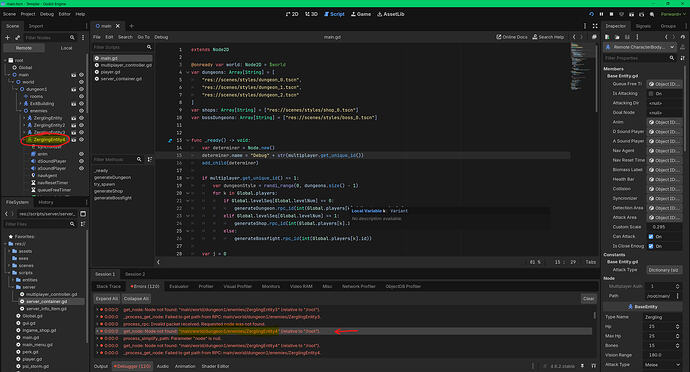Viewport: 690px width, 372px height.
Task: Click the Collapse All button
Action: pyautogui.click(x=136, y=298)
